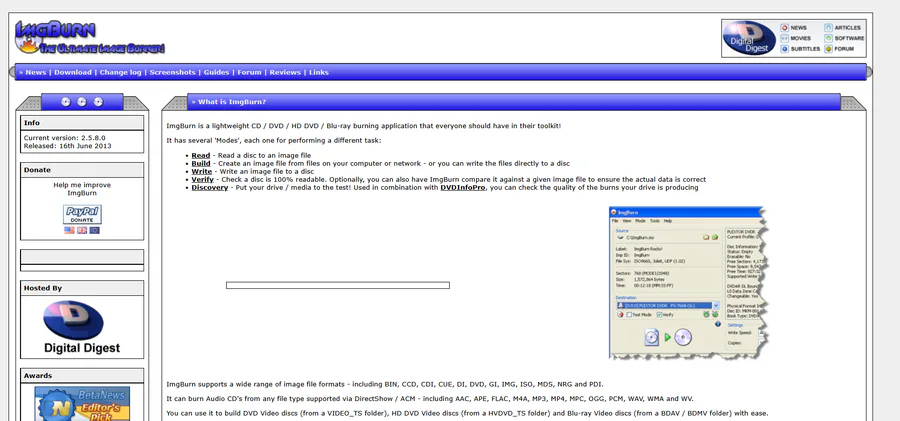
Task: Donate using the UK flag icon
Action: (82, 230)
